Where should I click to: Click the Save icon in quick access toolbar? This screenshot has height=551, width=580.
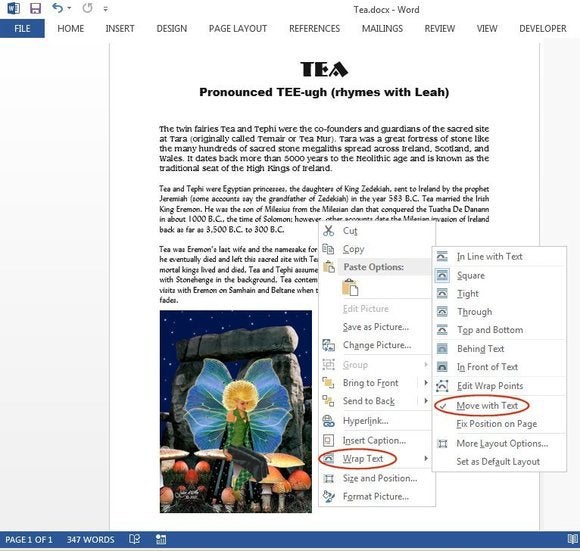point(36,8)
